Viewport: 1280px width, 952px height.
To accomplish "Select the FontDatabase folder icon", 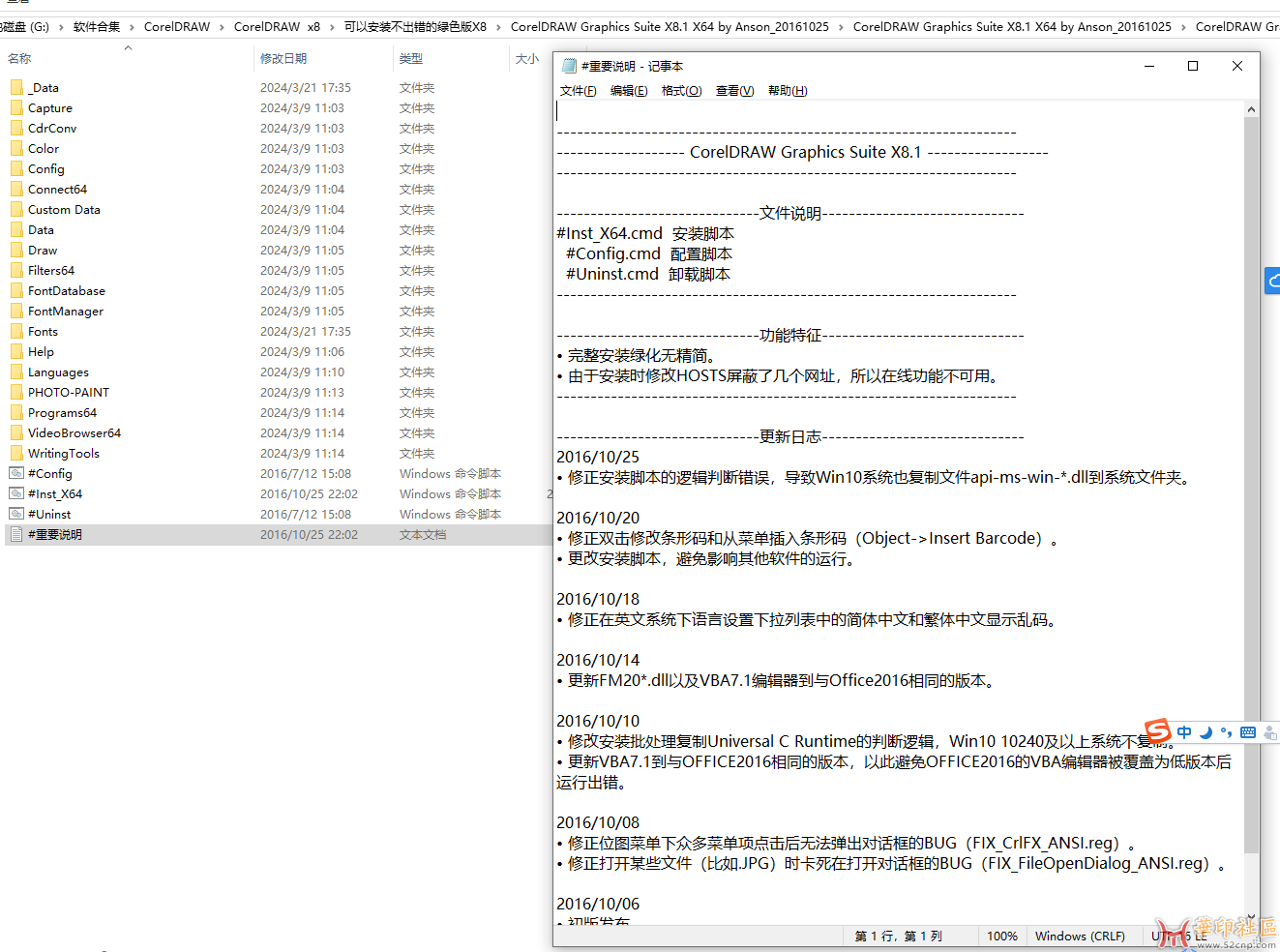I will [x=16, y=290].
